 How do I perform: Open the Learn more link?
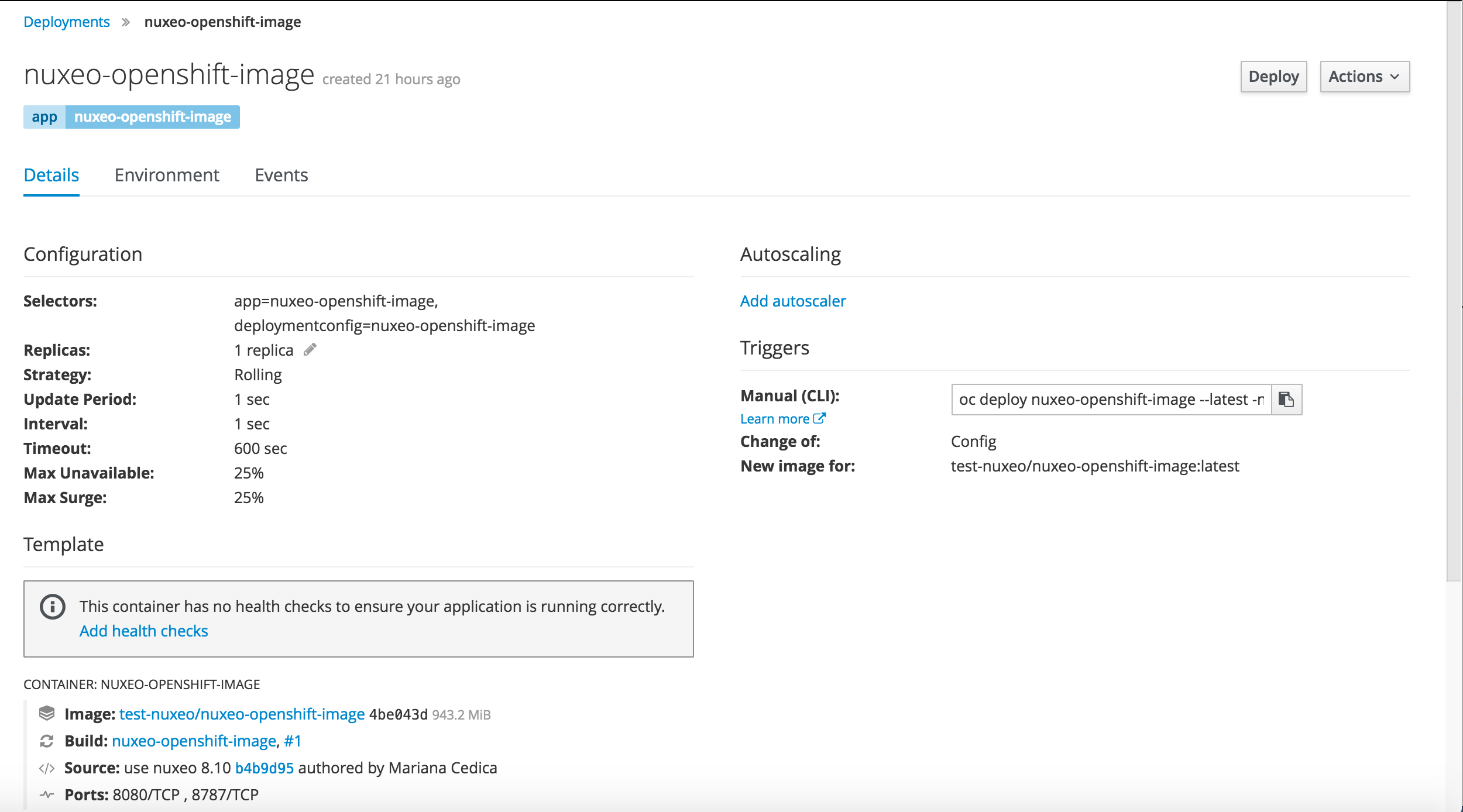point(783,419)
